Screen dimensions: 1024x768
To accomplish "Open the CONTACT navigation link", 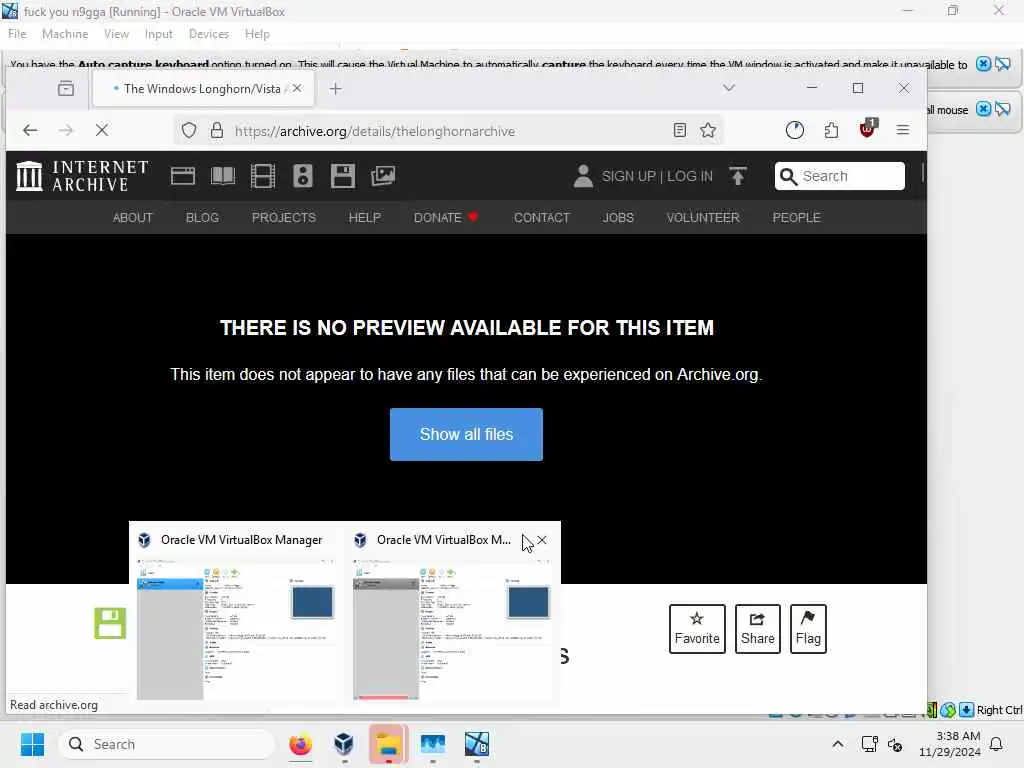I will point(542,217).
